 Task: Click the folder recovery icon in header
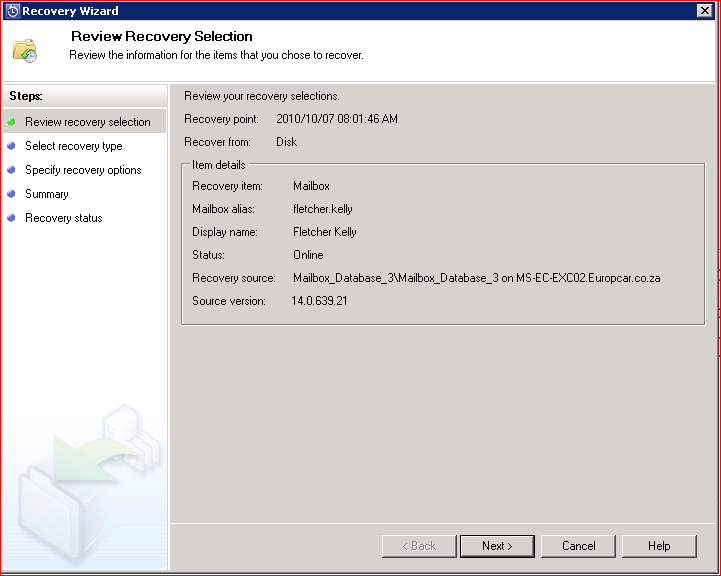click(25, 49)
